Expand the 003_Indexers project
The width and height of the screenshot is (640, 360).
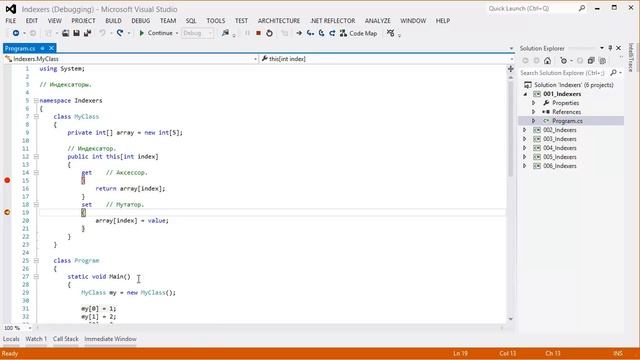pyautogui.click(x=525, y=139)
